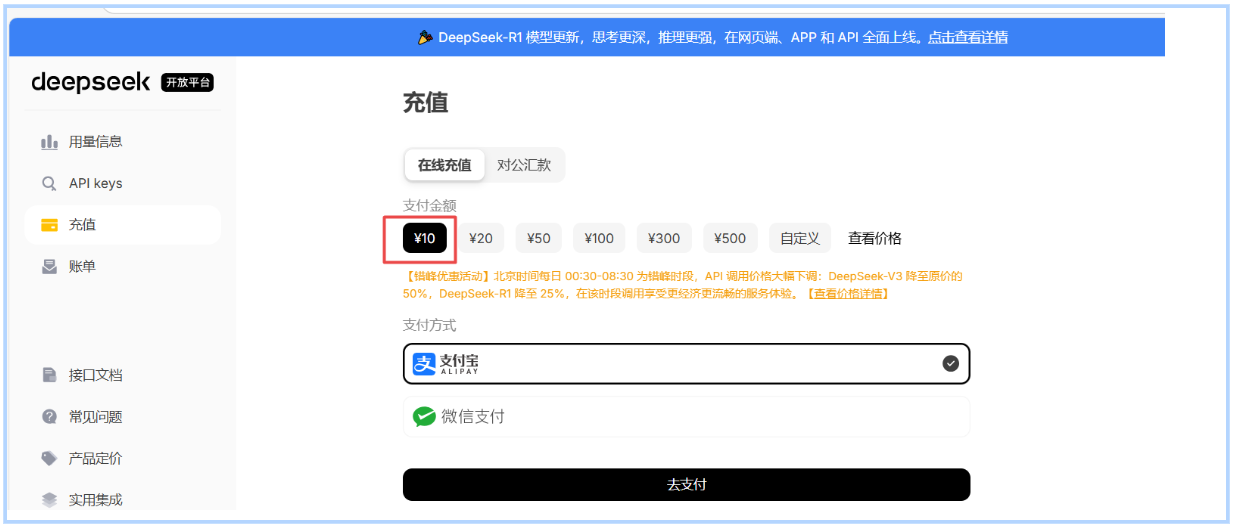
Task: Open 账单 page in sidebar
Action: (122, 267)
